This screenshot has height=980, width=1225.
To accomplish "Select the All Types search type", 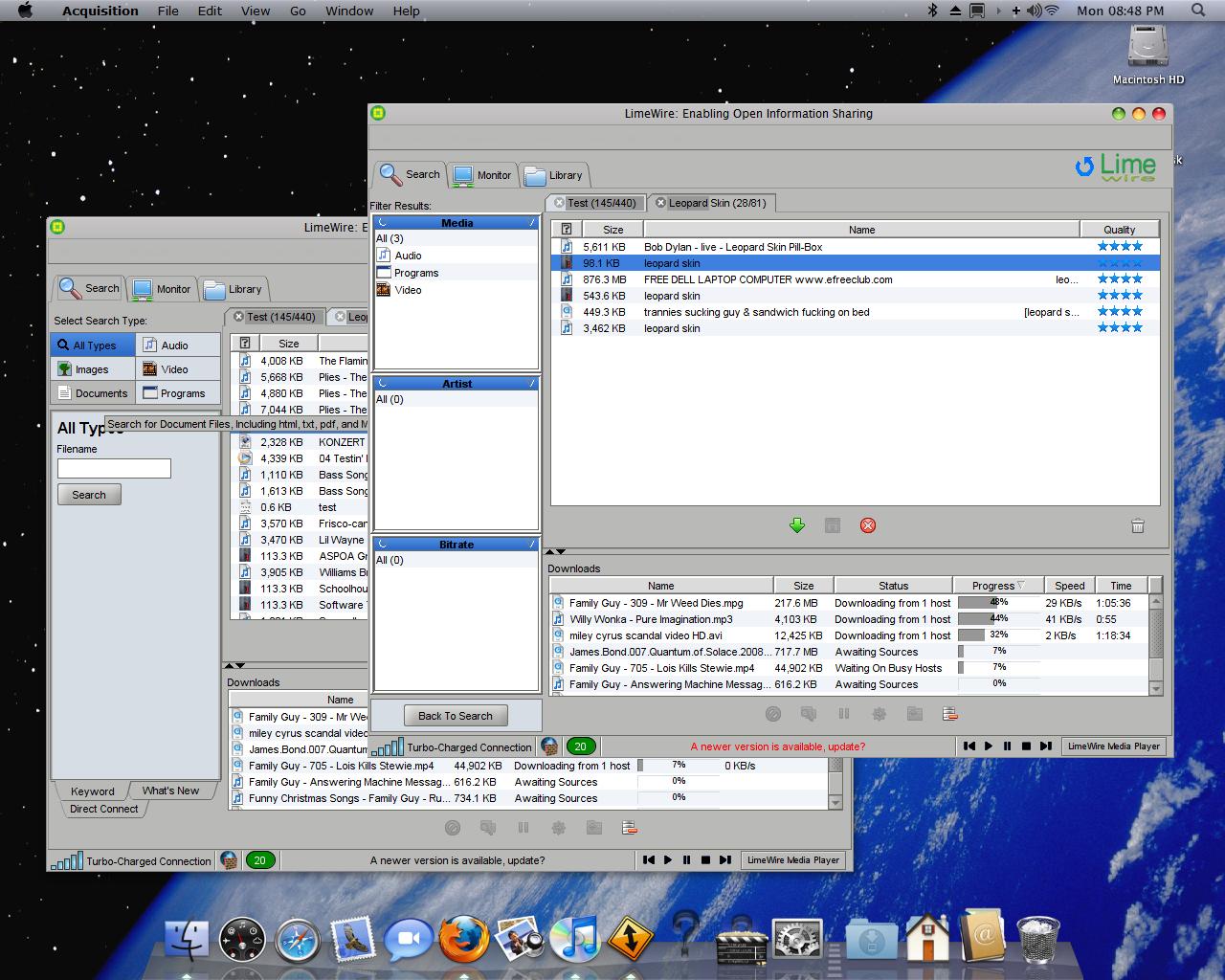I will (93, 345).
